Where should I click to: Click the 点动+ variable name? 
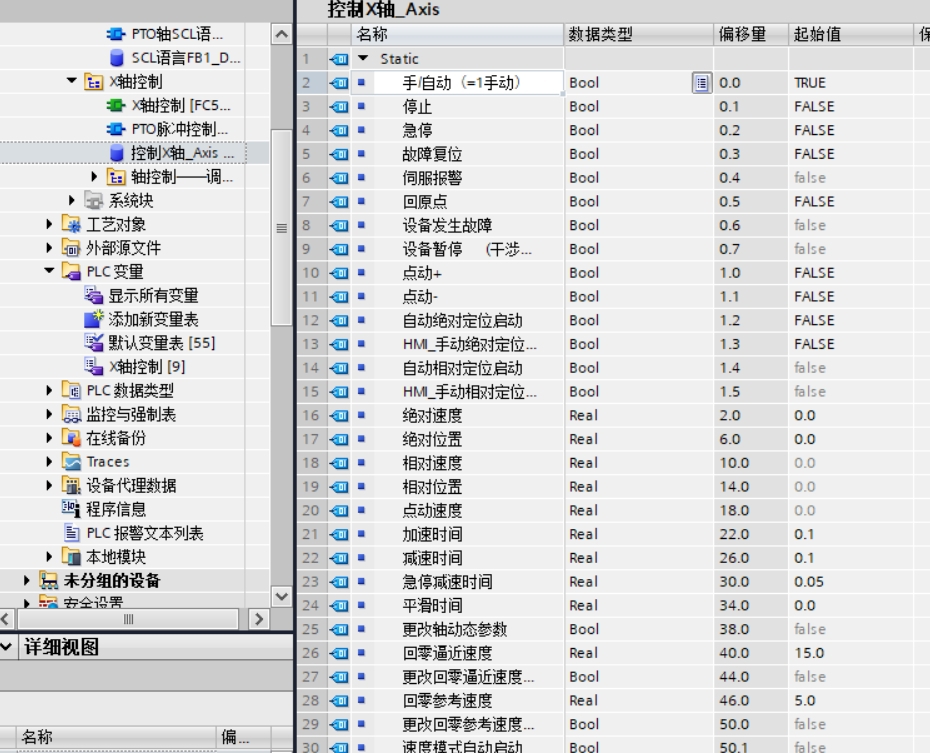click(x=422, y=273)
